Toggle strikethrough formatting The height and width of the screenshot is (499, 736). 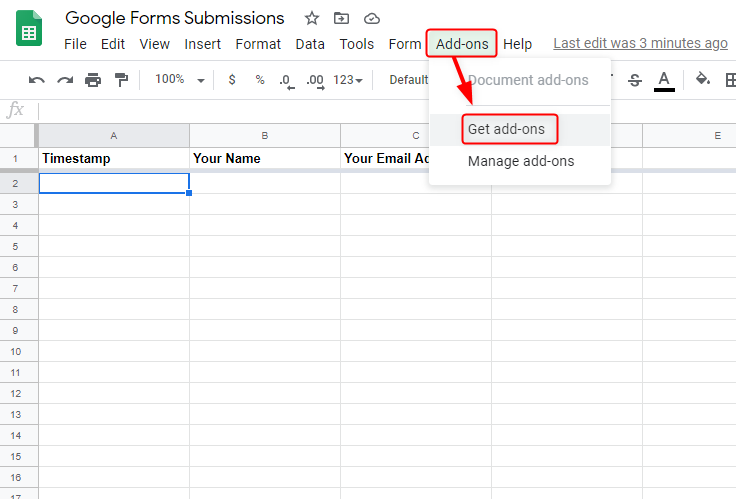point(635,80)
